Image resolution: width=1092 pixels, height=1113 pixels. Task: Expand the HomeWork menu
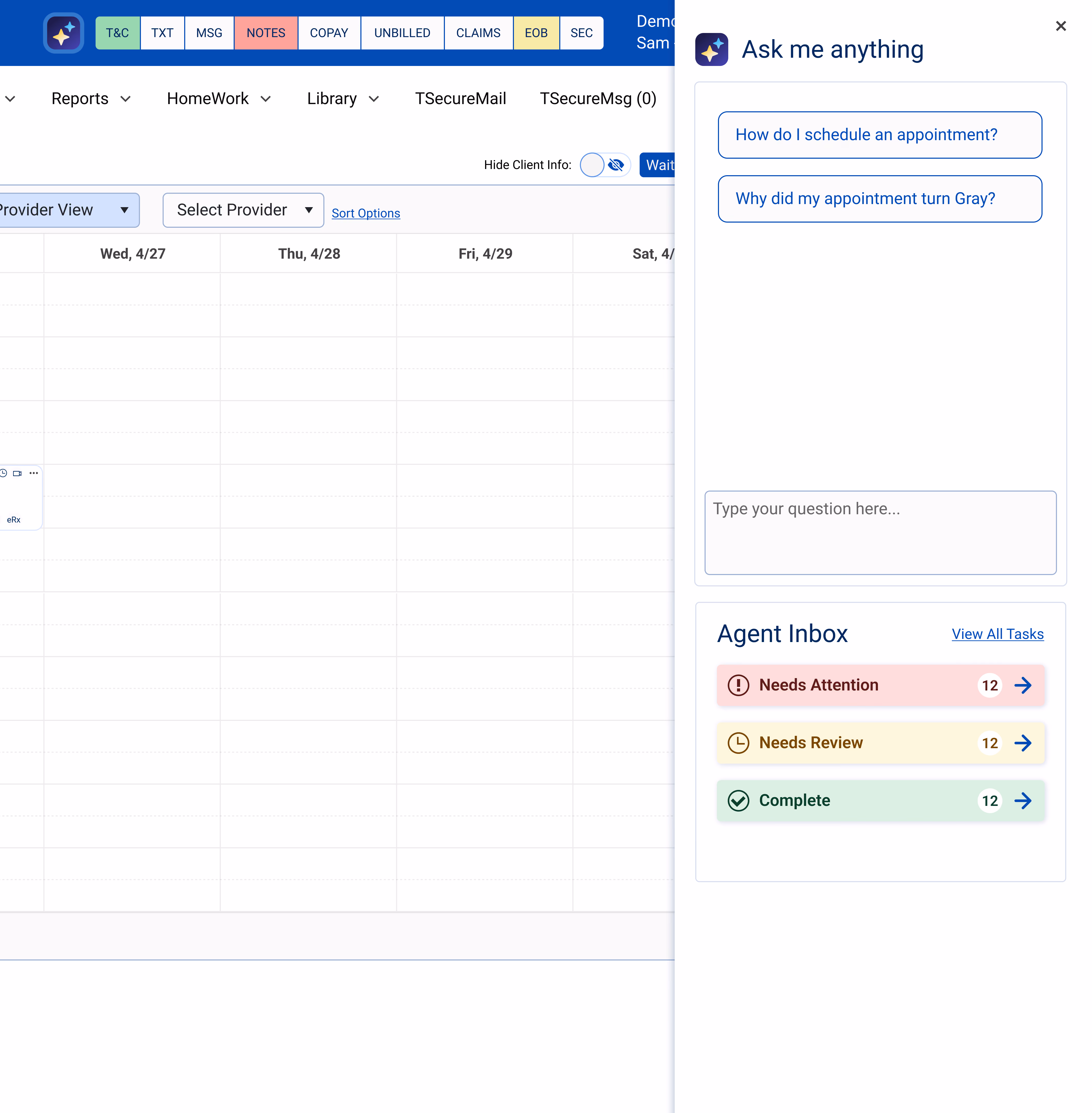(x=219, y=99)
